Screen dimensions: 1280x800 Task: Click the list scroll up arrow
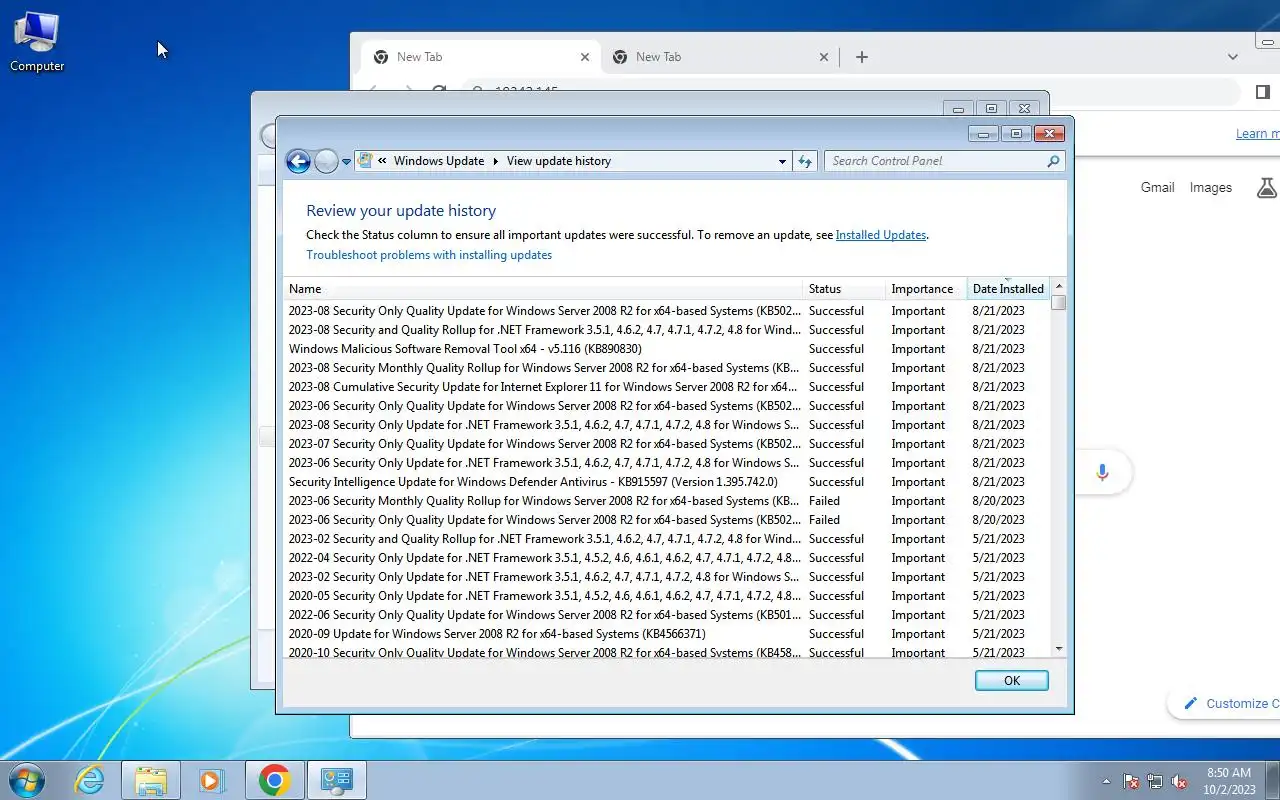coord(1059,286)
